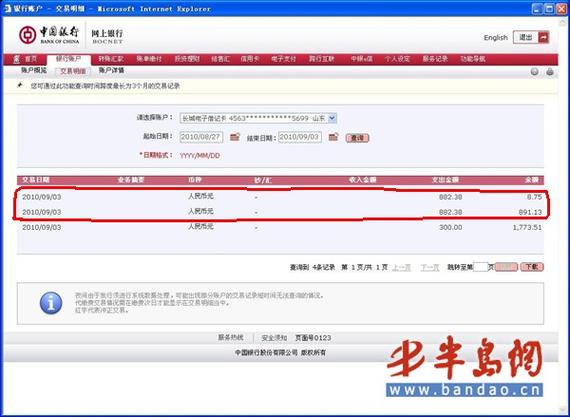Switch to the 账户详情 sub-tab

coord(111,71)
